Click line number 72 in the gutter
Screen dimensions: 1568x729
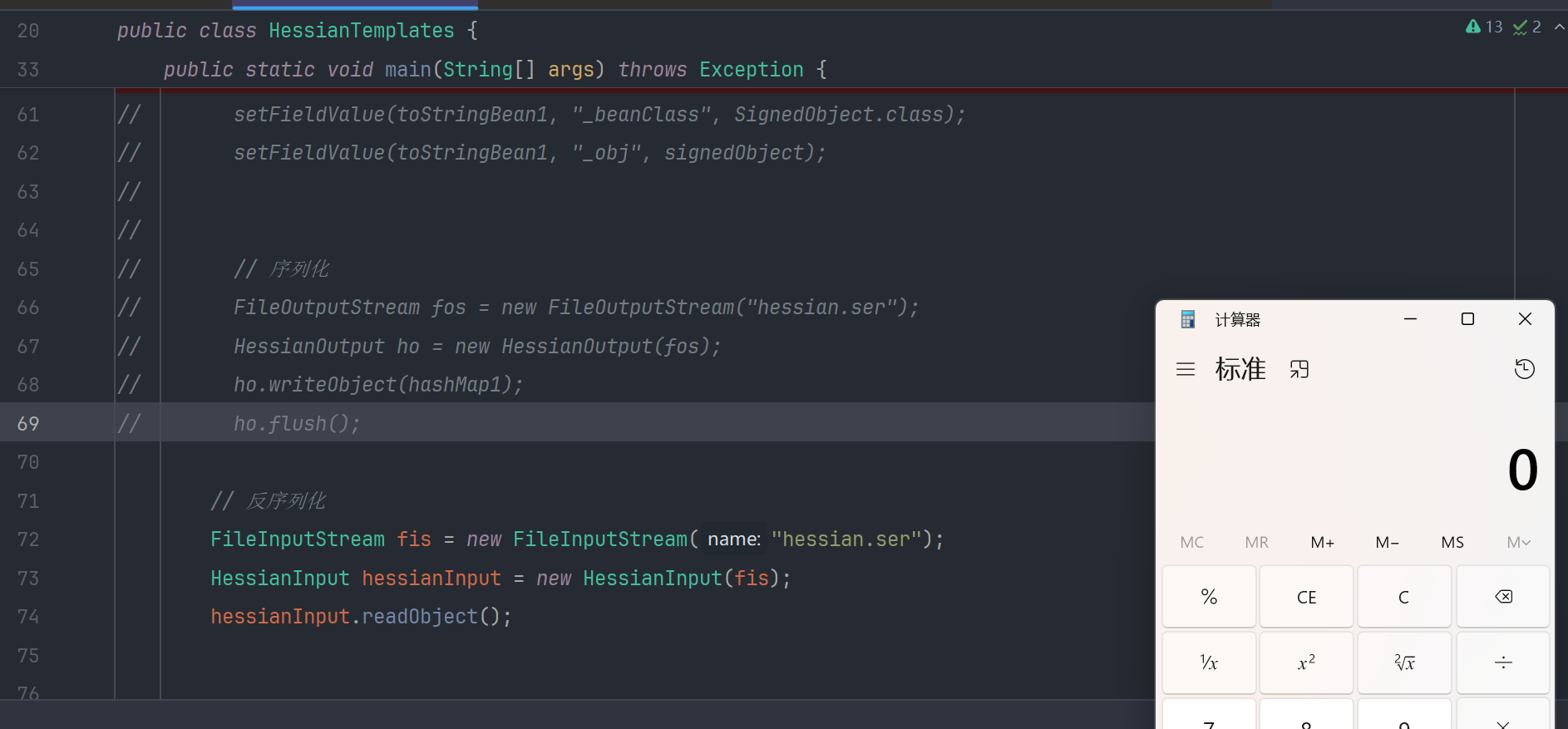coord(28,539)
